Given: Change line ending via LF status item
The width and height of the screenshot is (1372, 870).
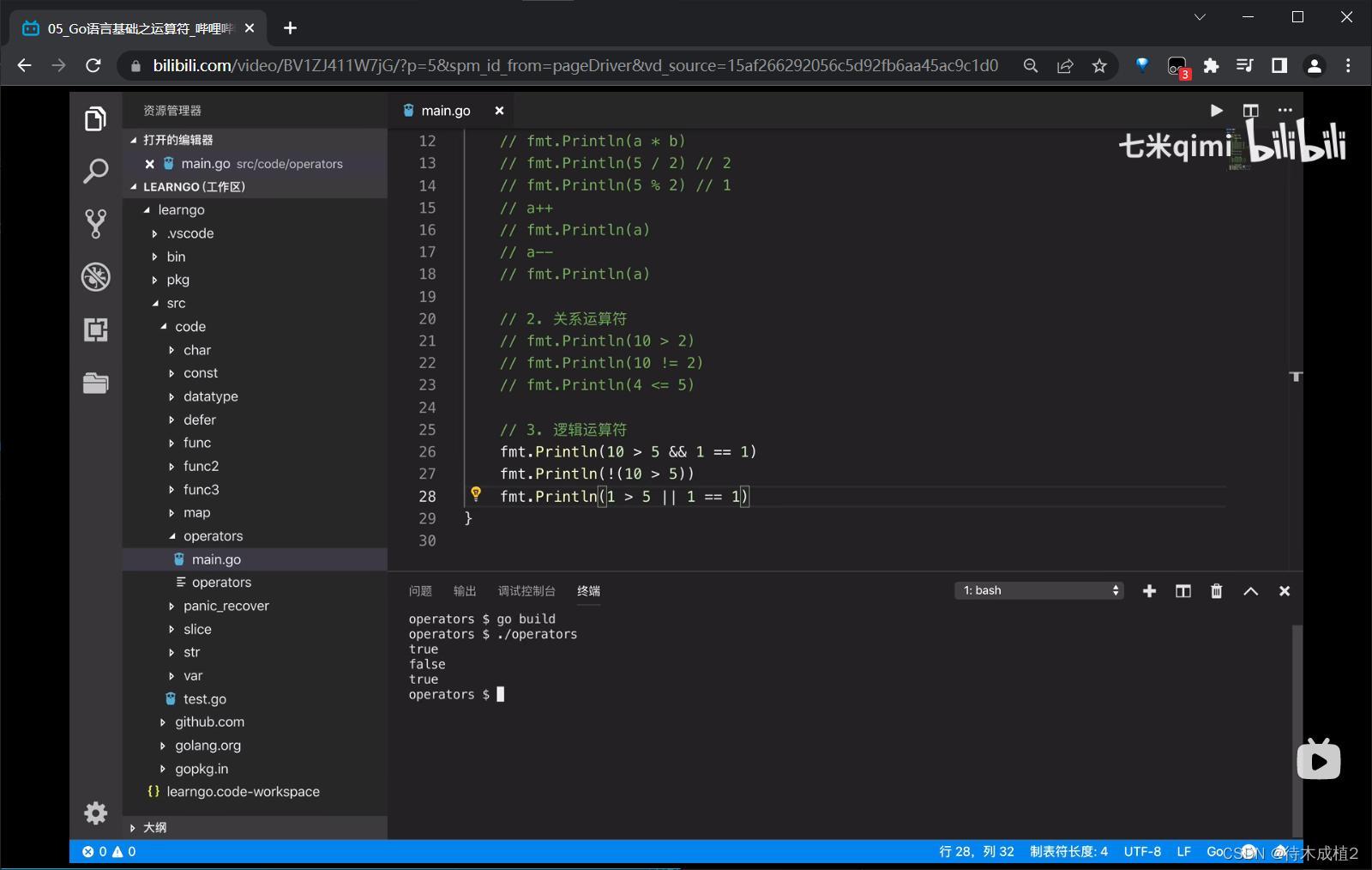Looking at the screenshot, I should point(1183,852).
